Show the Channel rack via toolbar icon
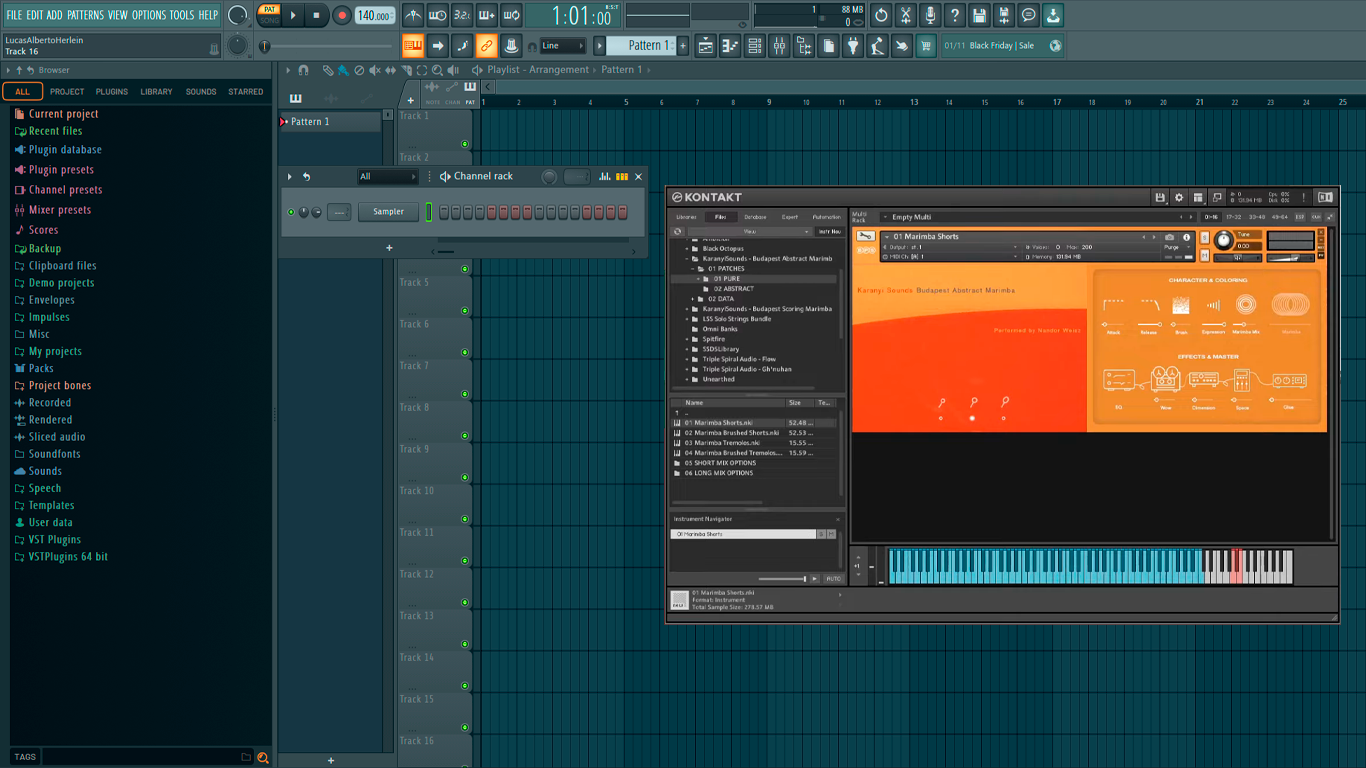The image size is (1366, 768). coord(755,46)
